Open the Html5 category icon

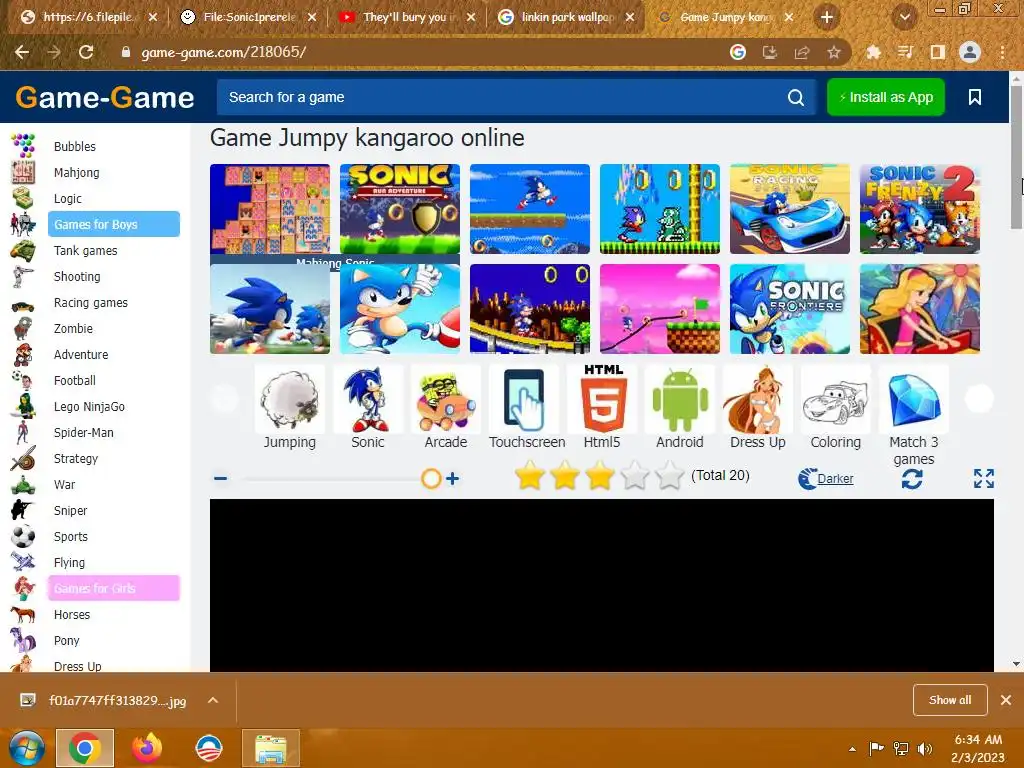point(602,399)
